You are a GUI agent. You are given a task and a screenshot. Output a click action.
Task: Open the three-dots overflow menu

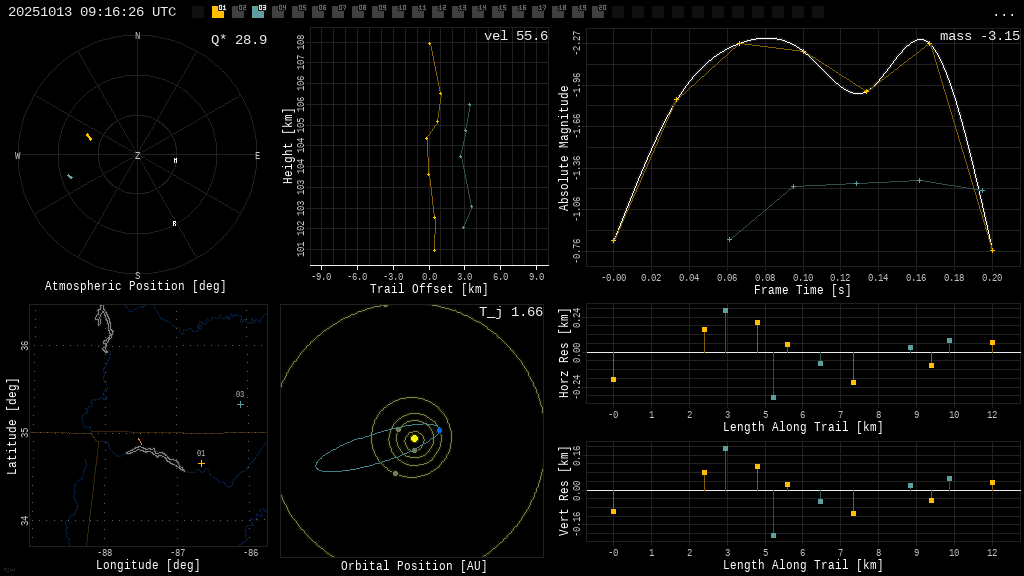[1003, 13]
